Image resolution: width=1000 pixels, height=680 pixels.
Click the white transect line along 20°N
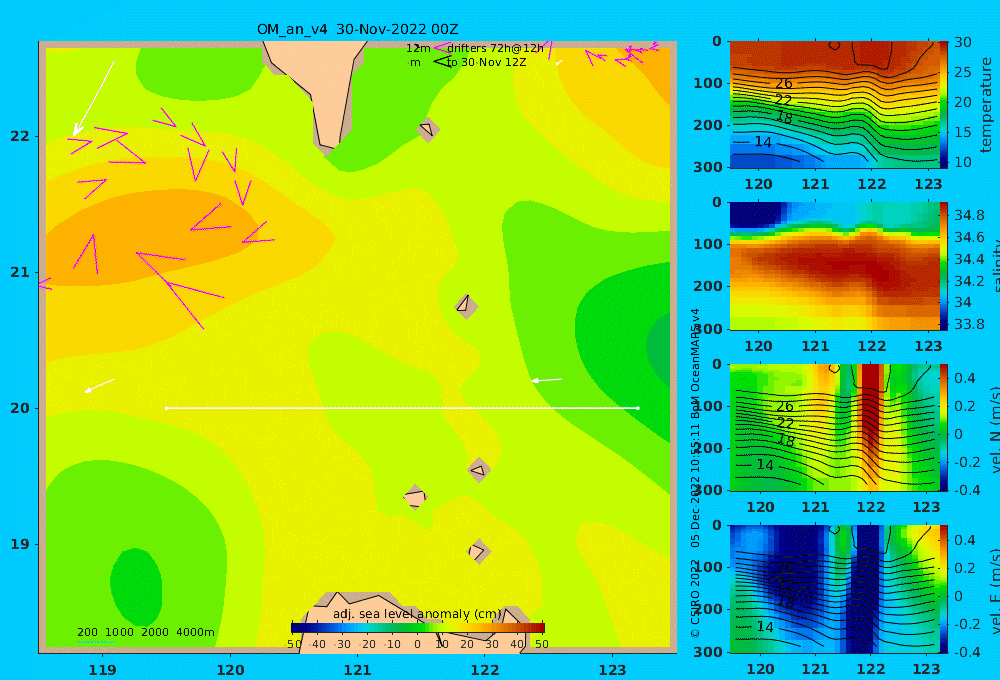tap(402, 408)
